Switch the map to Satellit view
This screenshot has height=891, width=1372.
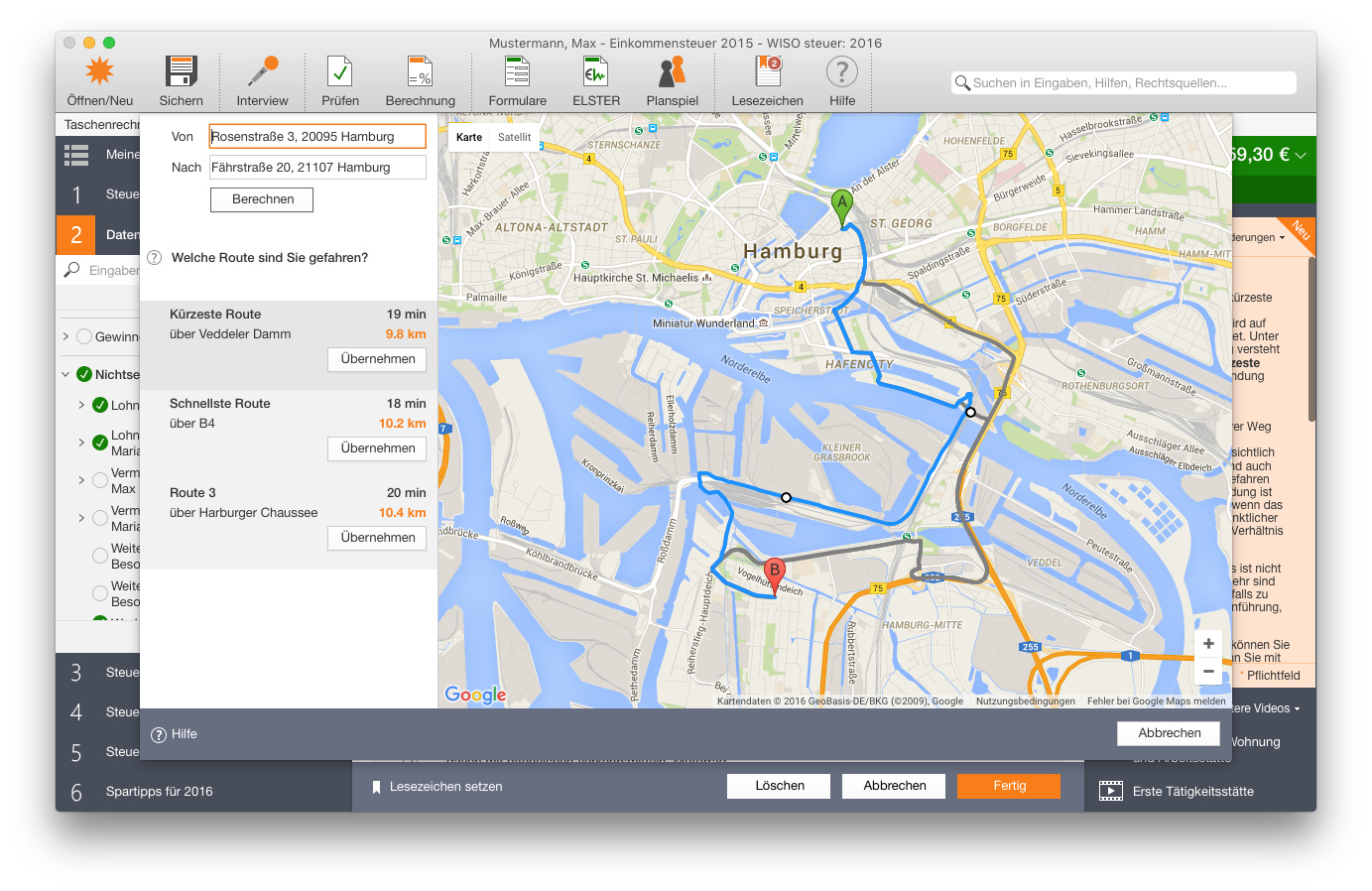[x=514, y=138]
